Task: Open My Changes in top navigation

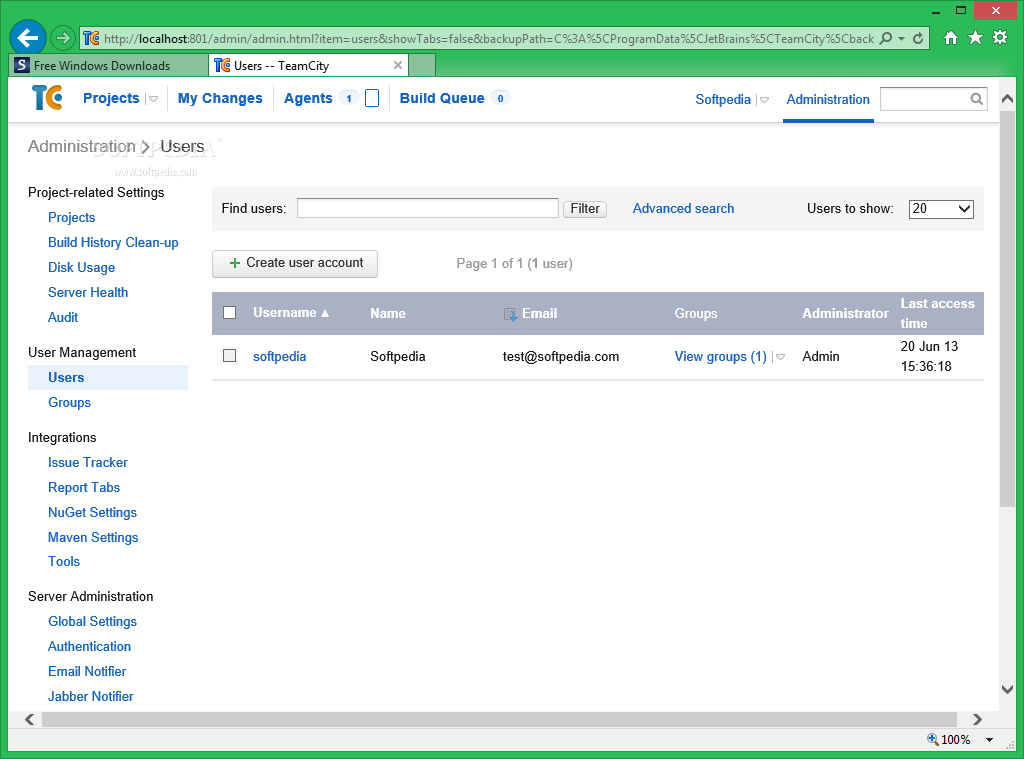Action: pyautogui.click(x=220, y=98)
